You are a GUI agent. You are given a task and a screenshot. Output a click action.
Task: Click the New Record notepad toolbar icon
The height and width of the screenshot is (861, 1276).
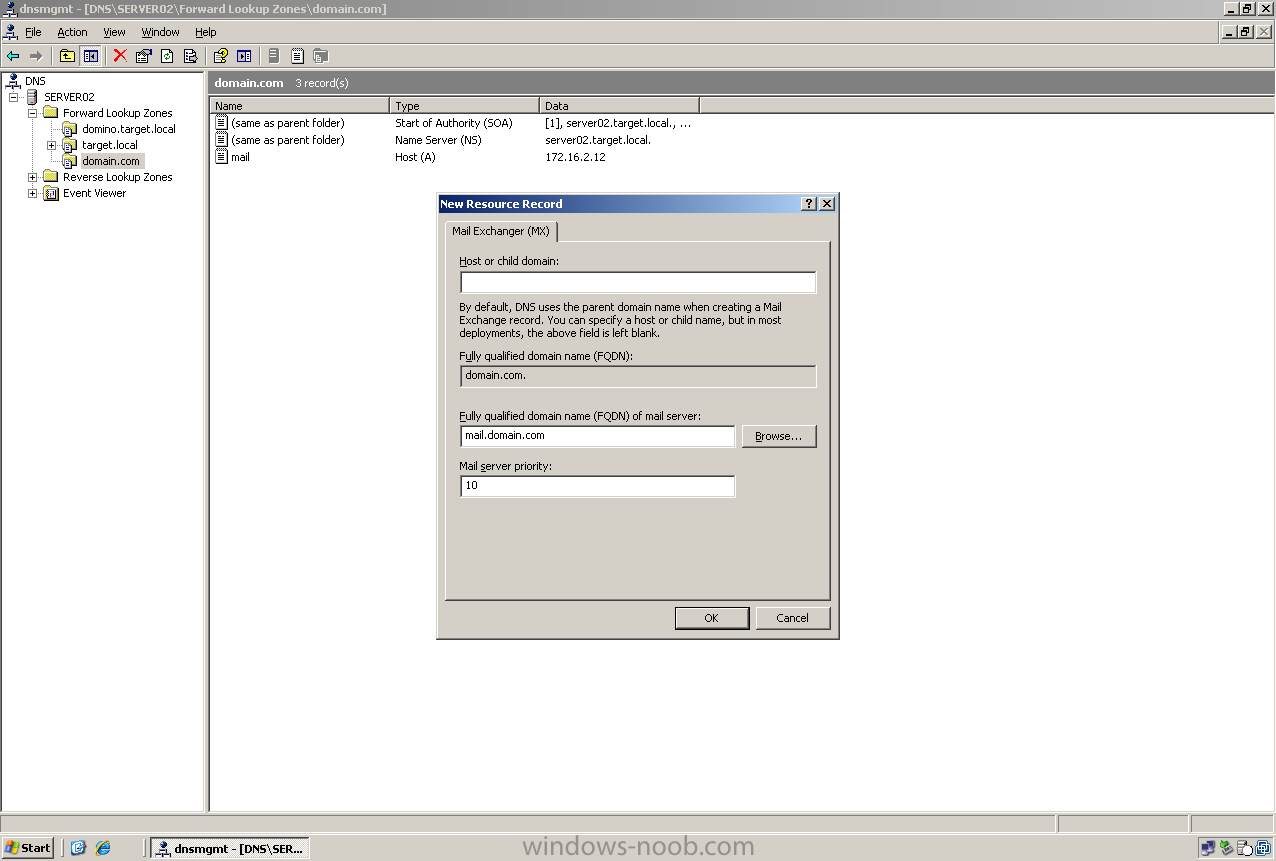[x=298, y=56]
